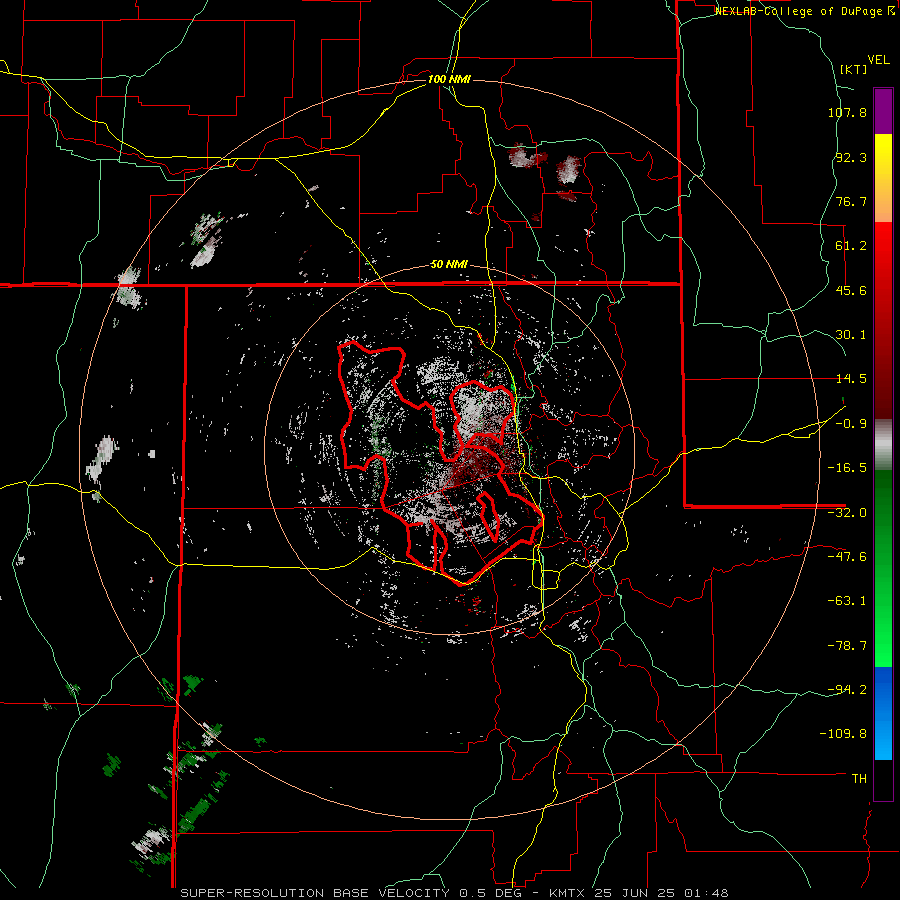Viewport: 900px width, 900px height.
Task: Click the 50 NMI range ring label
Action: click(449, 264)
